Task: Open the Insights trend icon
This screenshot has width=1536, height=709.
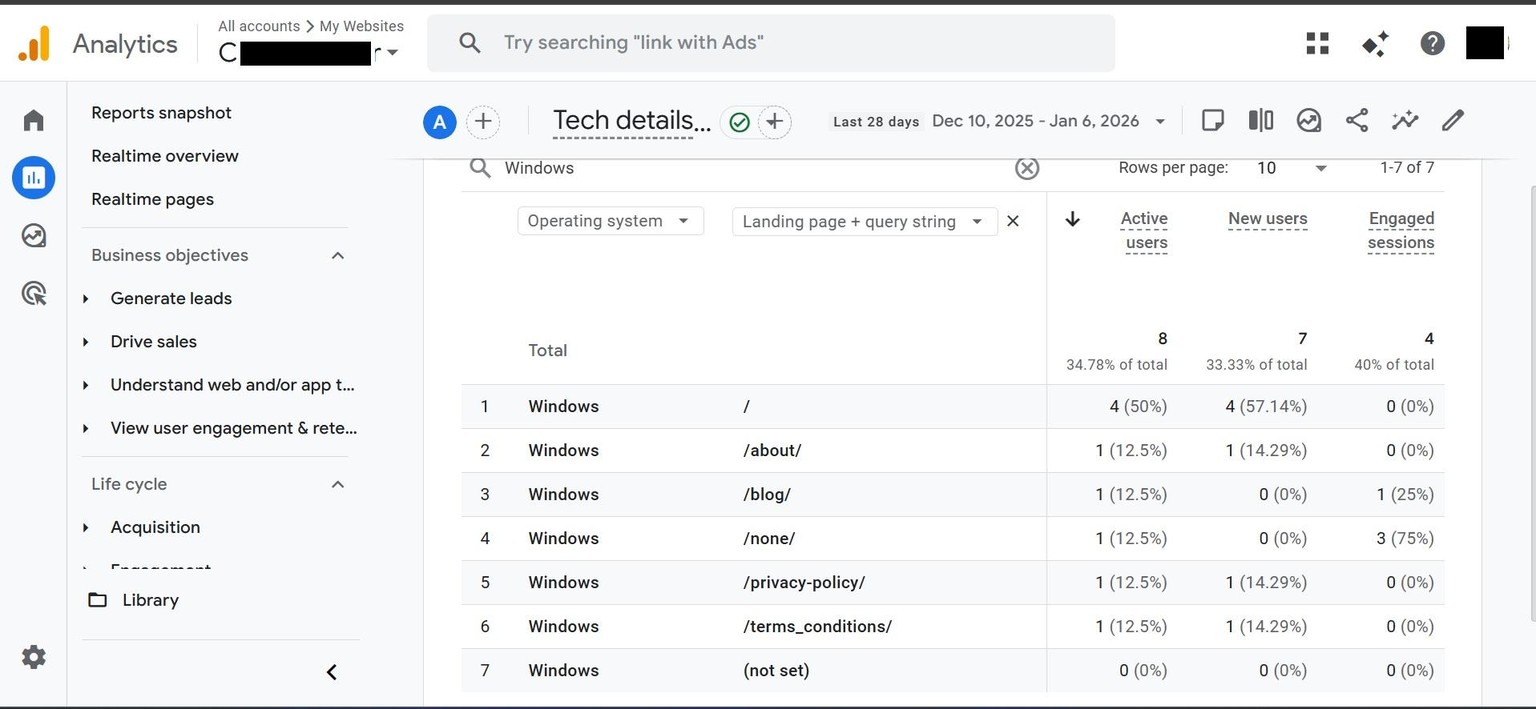Action: coord(1405,121)
